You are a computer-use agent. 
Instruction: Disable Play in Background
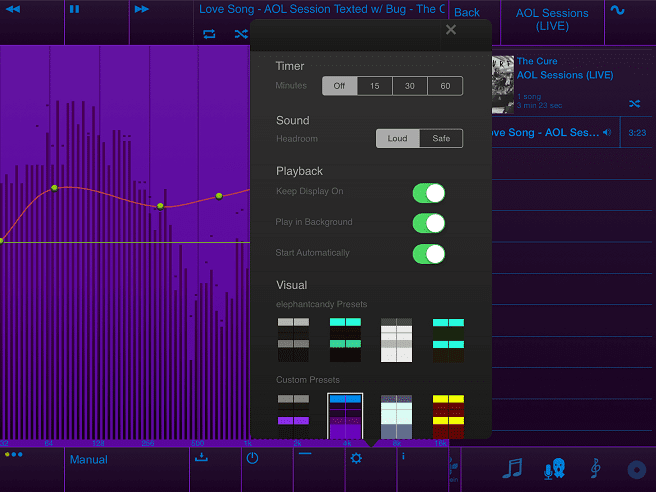coord(429,223)
